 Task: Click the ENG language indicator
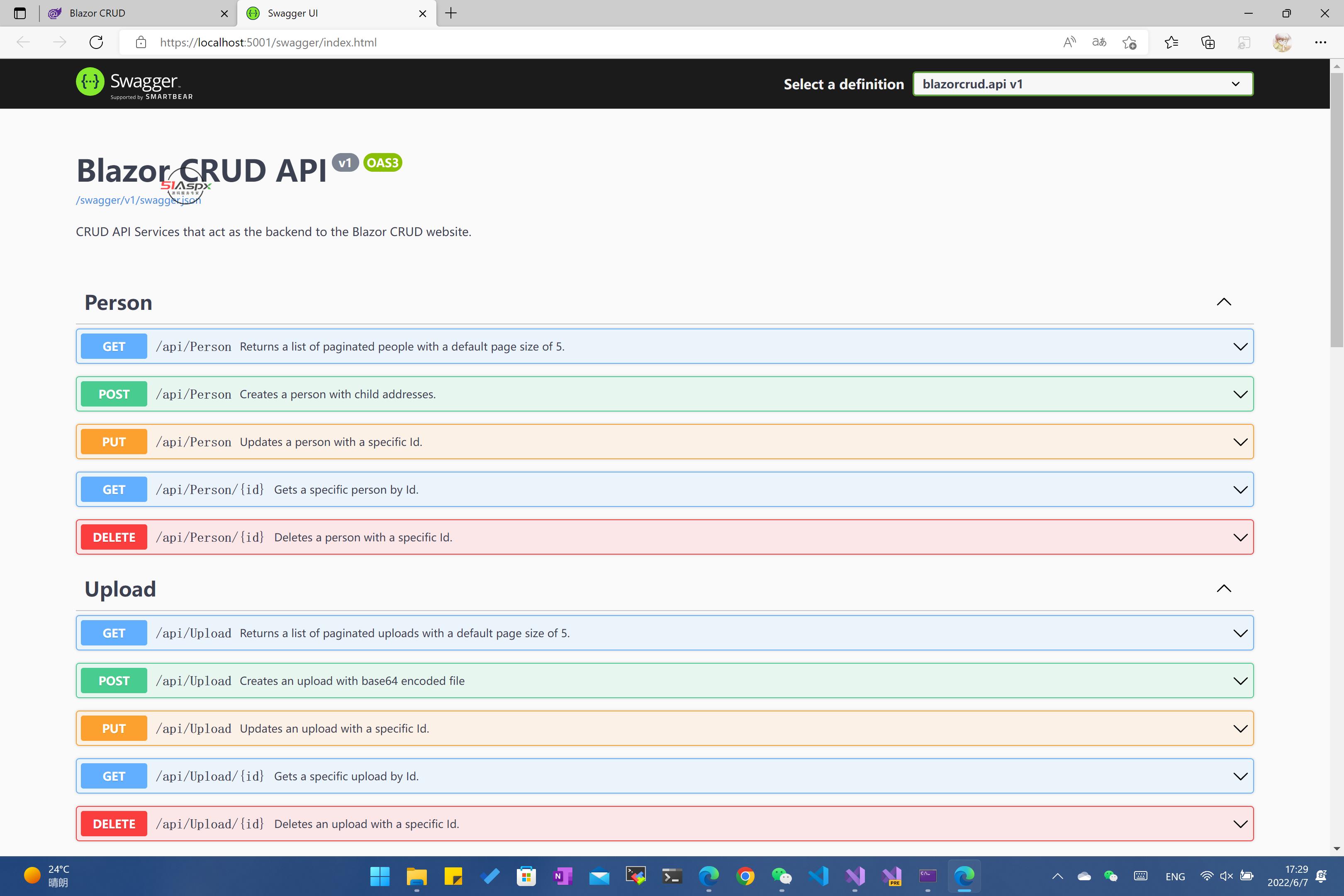1175,877
